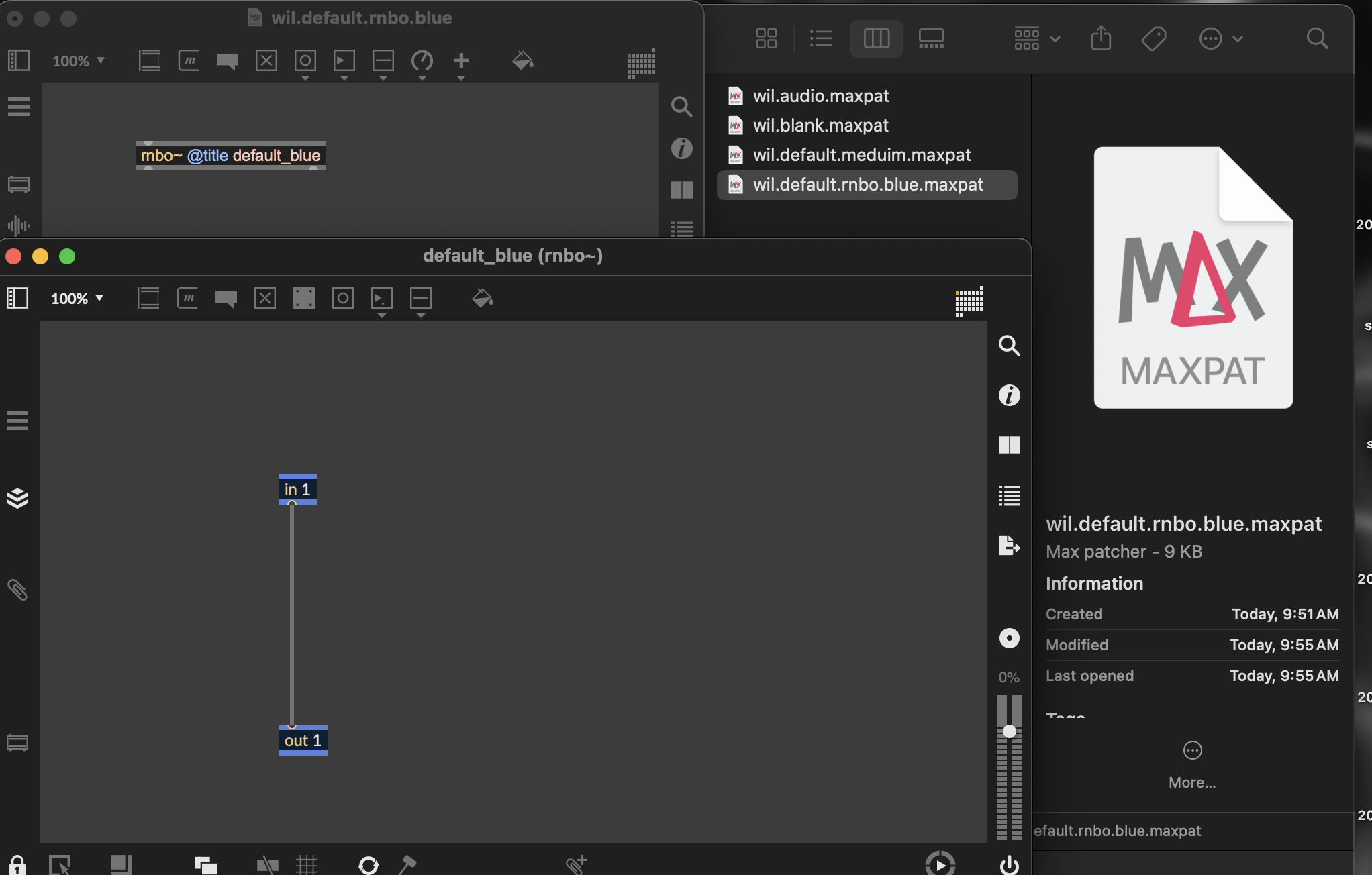Open inspector in wil.default.rnbo.blue sidebar
Image resolution: width=1372 pixels, height=875 pixels.
coord(682,148)
